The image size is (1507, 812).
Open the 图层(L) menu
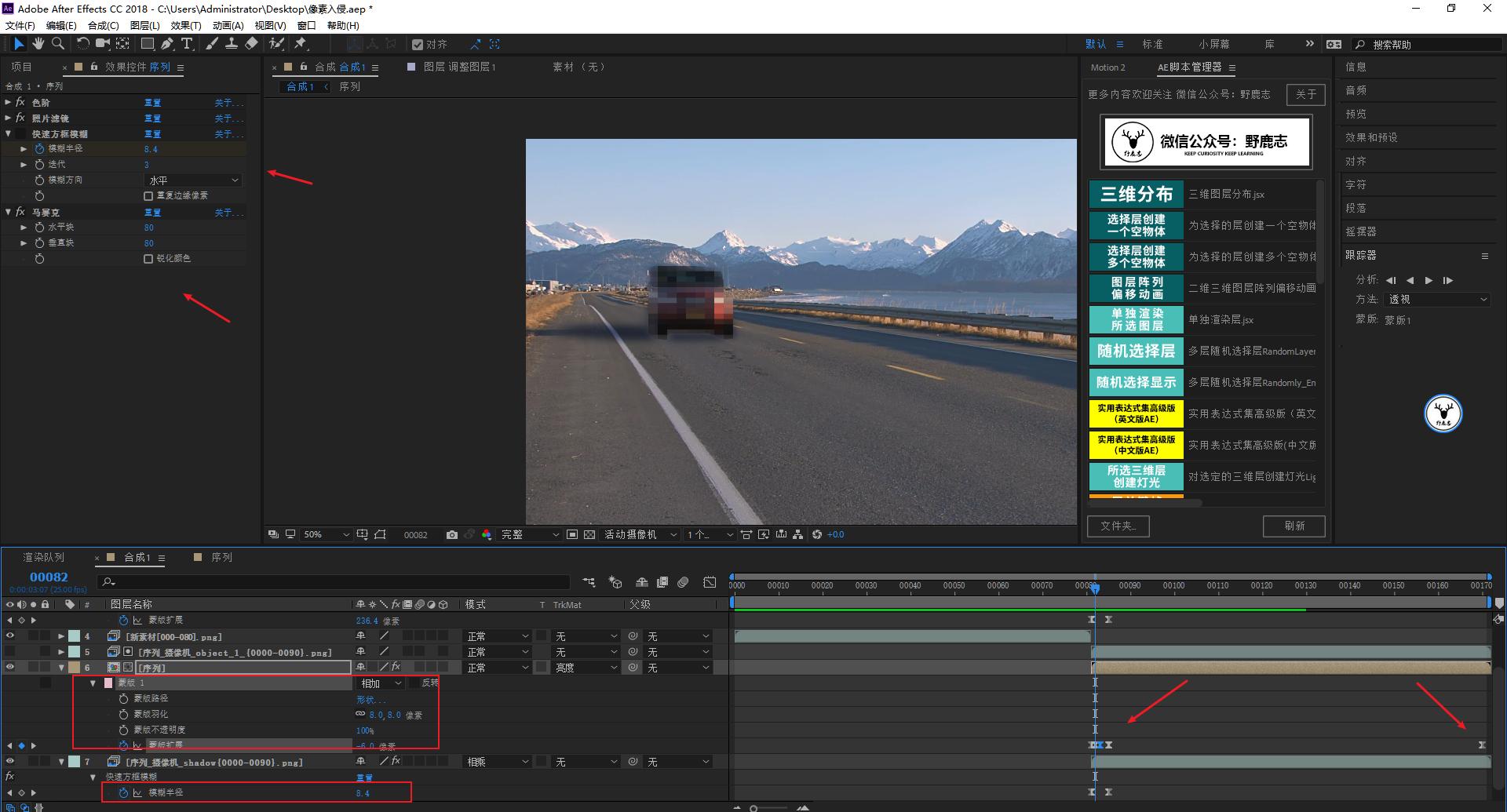[x=144, y=25]
